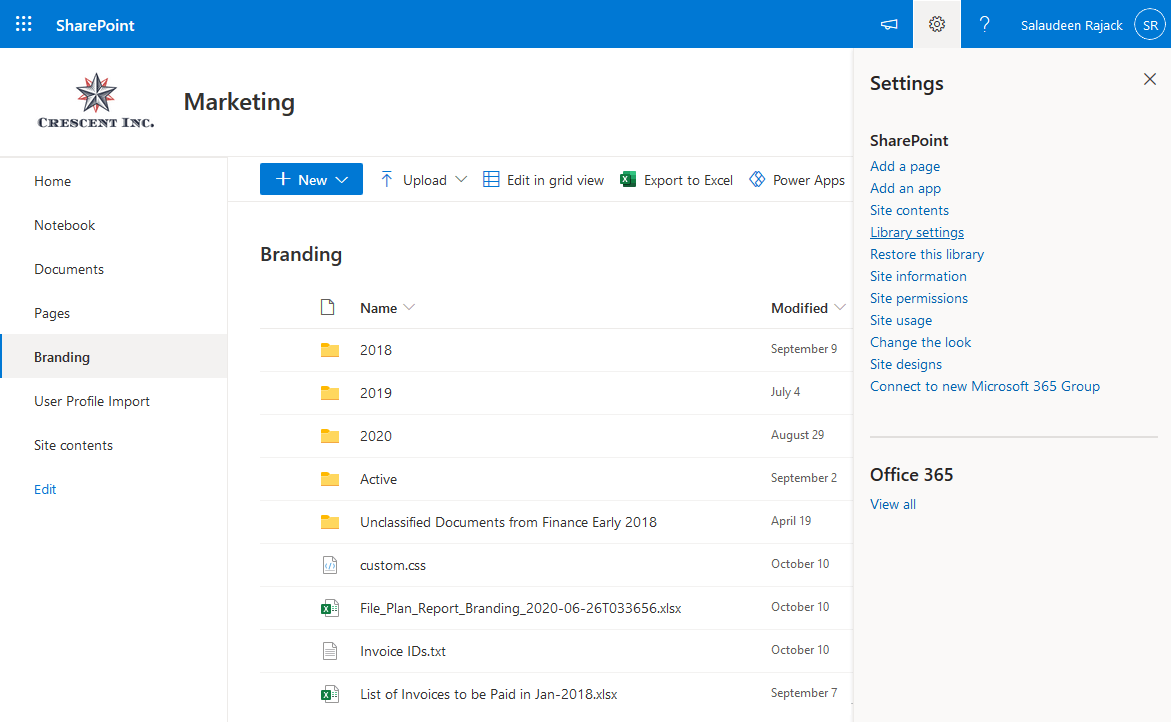Open Edit in grid view
This screenshot has height=722, width=1171.
point(543,180)
